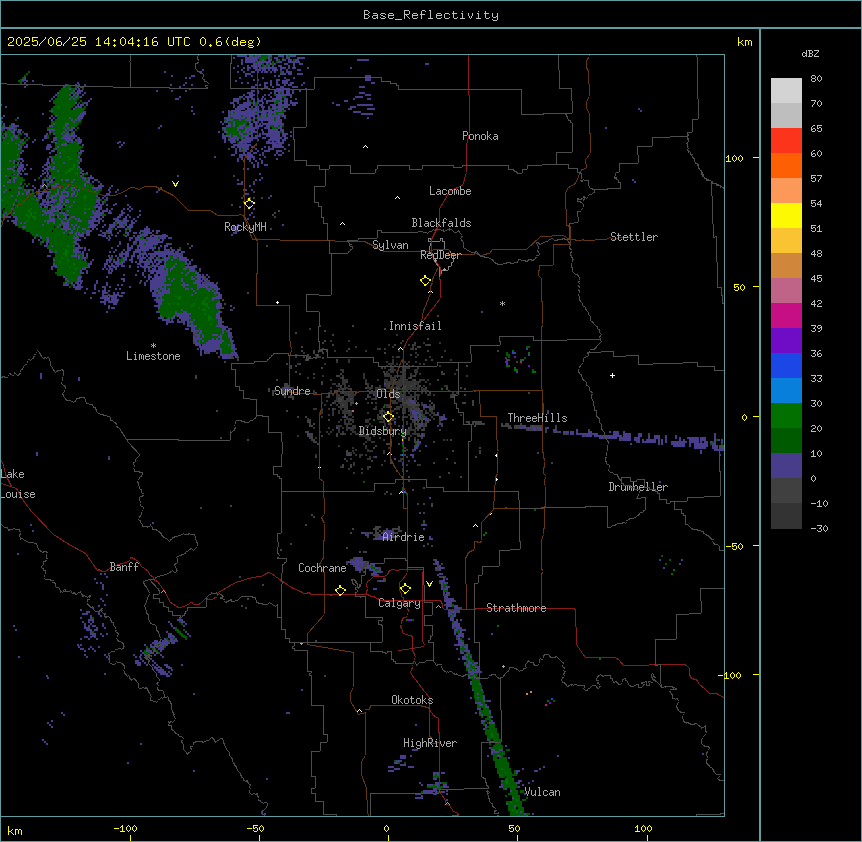Click the ThreeHills label

tap(537, 418)
